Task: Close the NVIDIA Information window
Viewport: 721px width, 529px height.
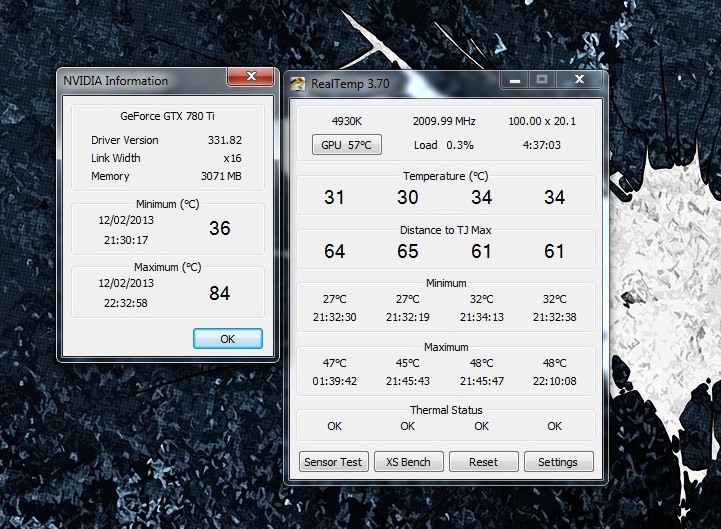Action: [x=251, y=76]
